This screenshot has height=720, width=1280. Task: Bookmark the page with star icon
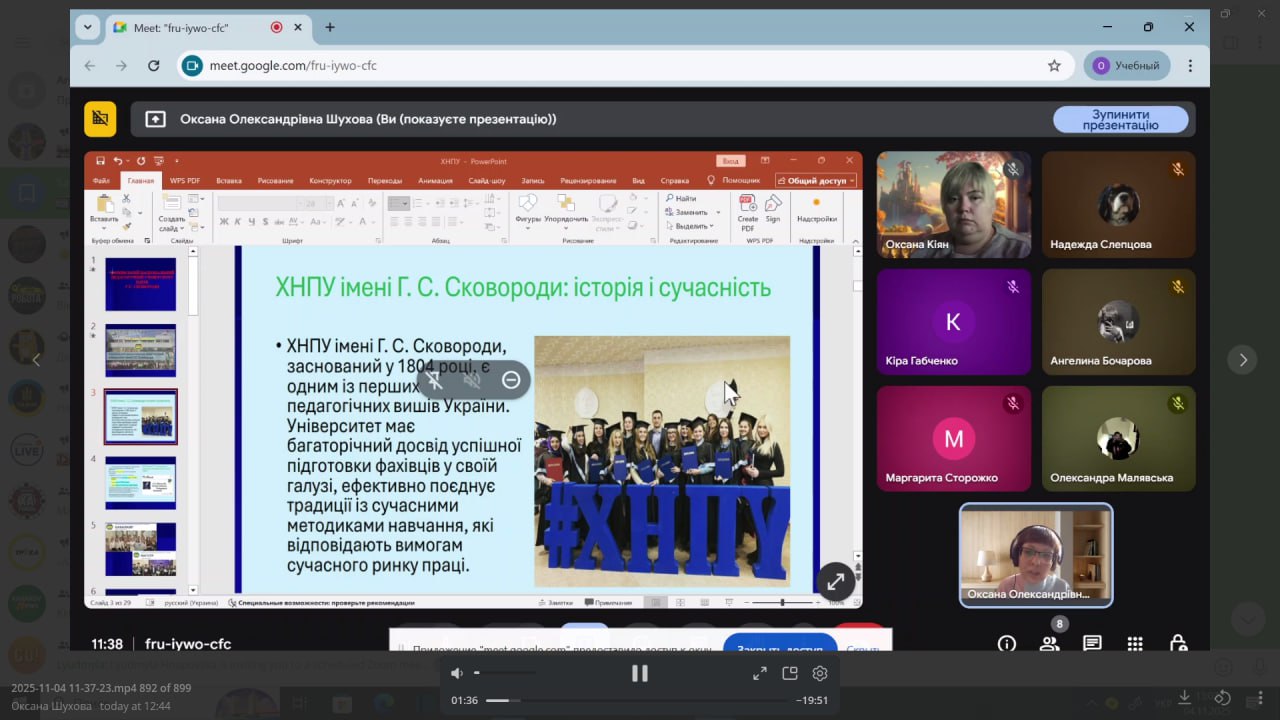(x=1054, y=66)
